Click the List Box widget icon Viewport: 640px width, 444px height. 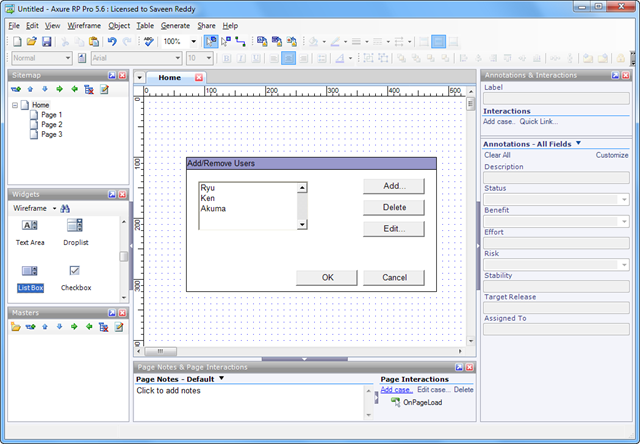pyautogui.click(x=30, y=271)
